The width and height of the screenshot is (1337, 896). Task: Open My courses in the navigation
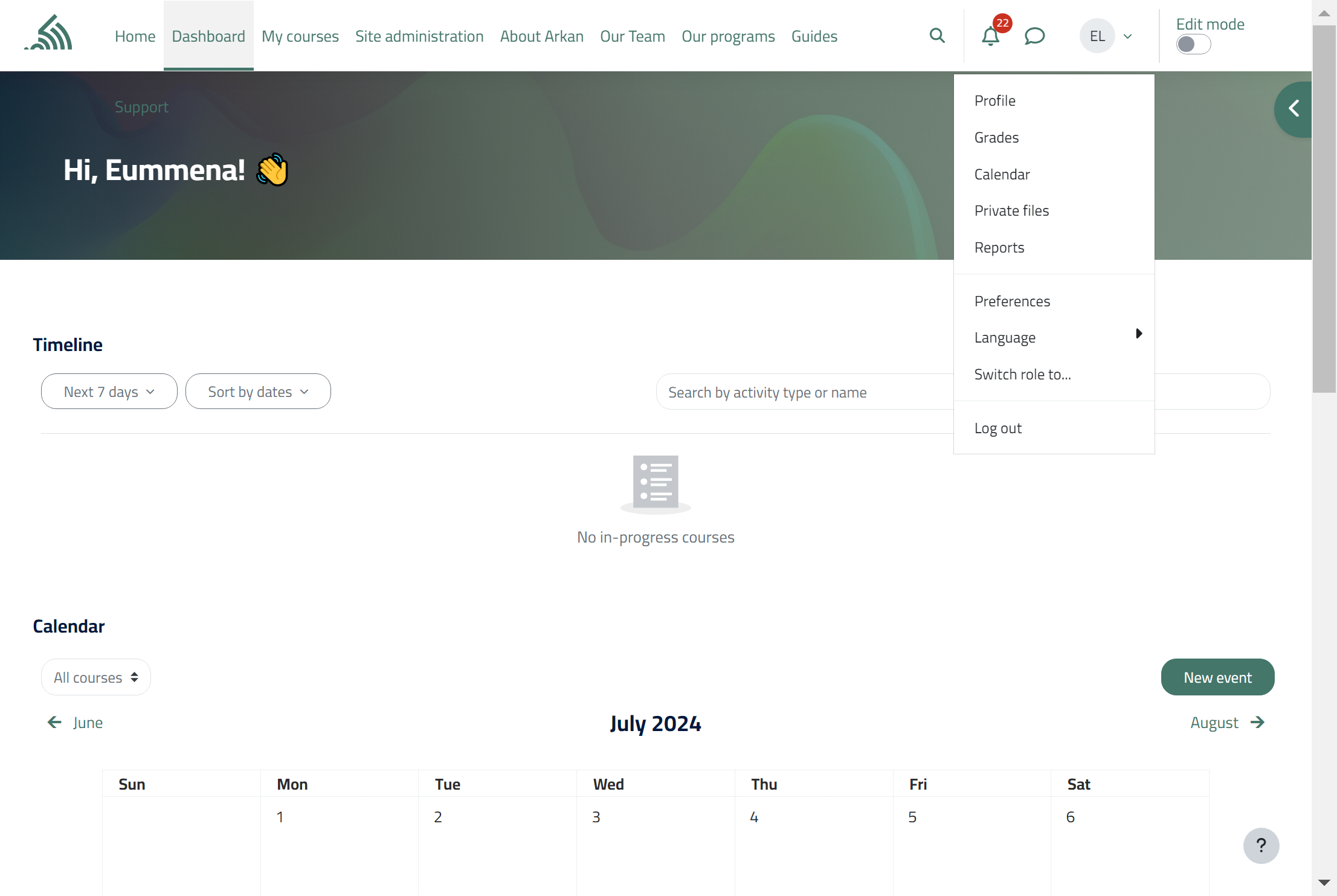[300, 36]
